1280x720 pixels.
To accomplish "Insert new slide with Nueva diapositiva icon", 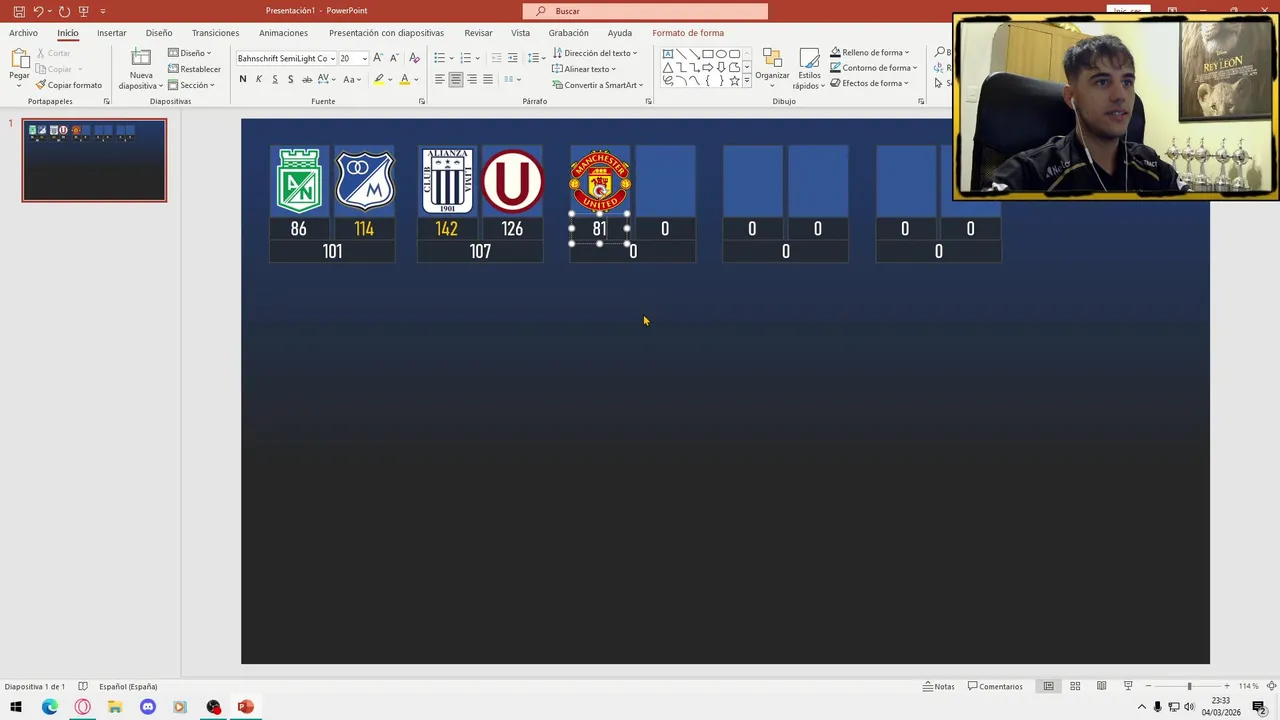I will (141, 58).
